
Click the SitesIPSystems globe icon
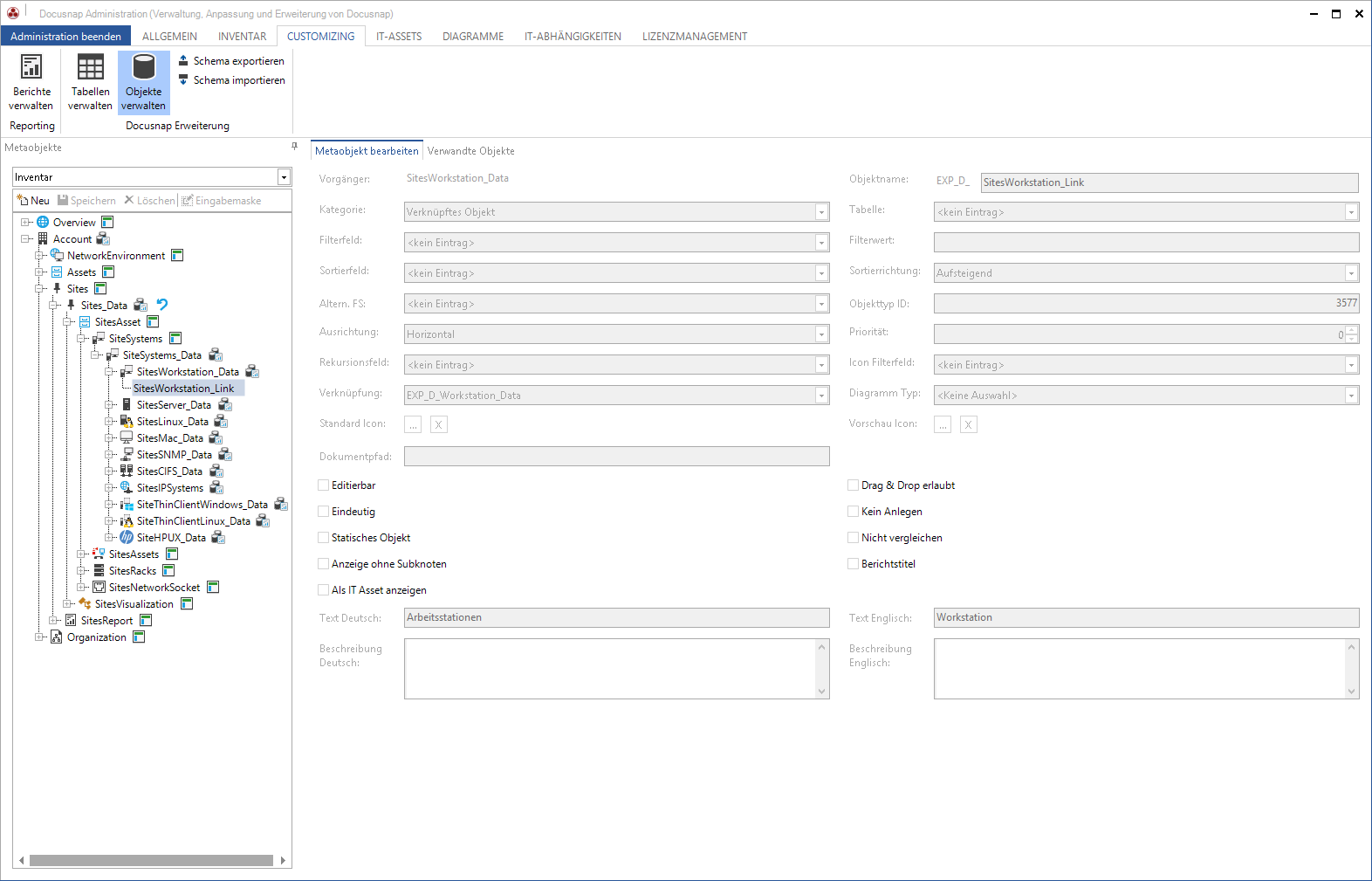[127, 488]
